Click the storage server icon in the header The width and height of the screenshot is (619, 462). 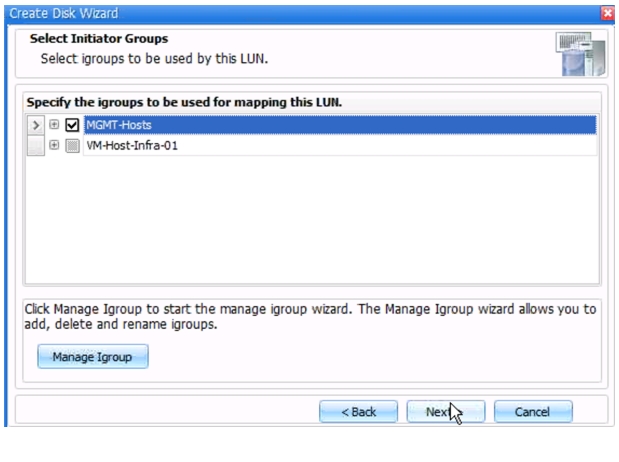point(580,54)
